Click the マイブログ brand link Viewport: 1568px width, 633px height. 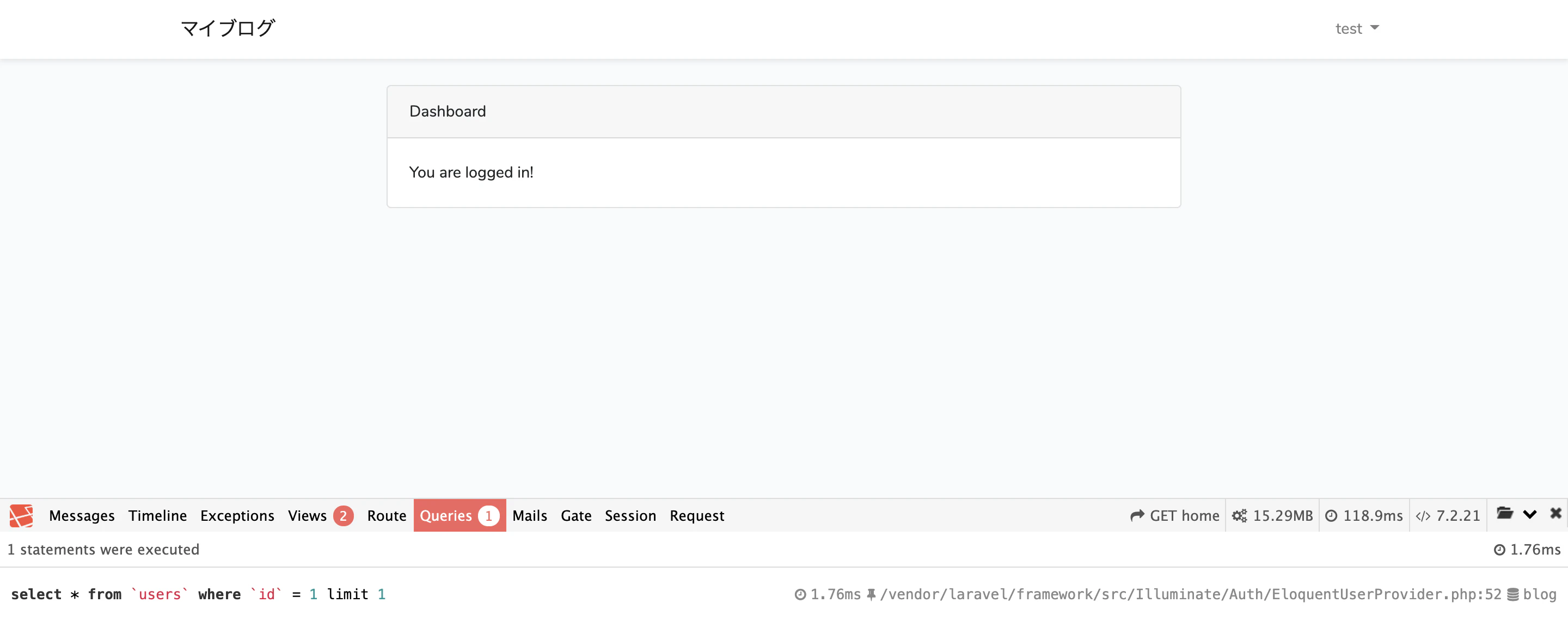coord(228,28)
